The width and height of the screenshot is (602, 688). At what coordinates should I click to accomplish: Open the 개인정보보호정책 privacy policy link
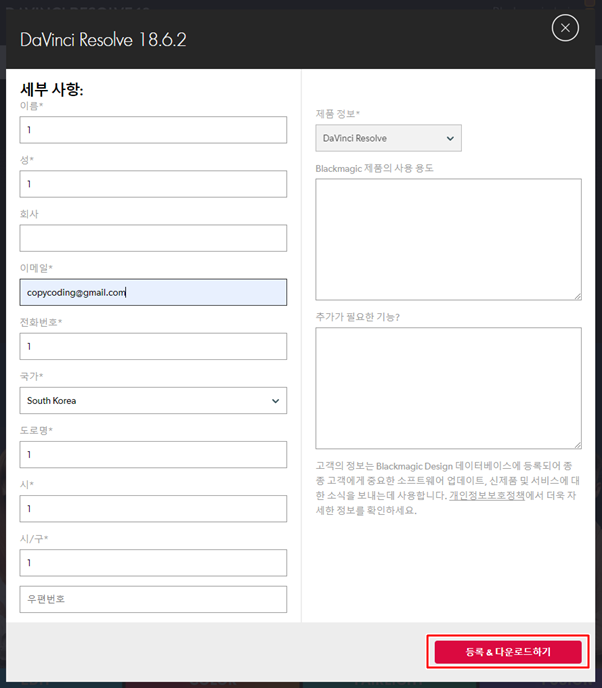point(487,495)
